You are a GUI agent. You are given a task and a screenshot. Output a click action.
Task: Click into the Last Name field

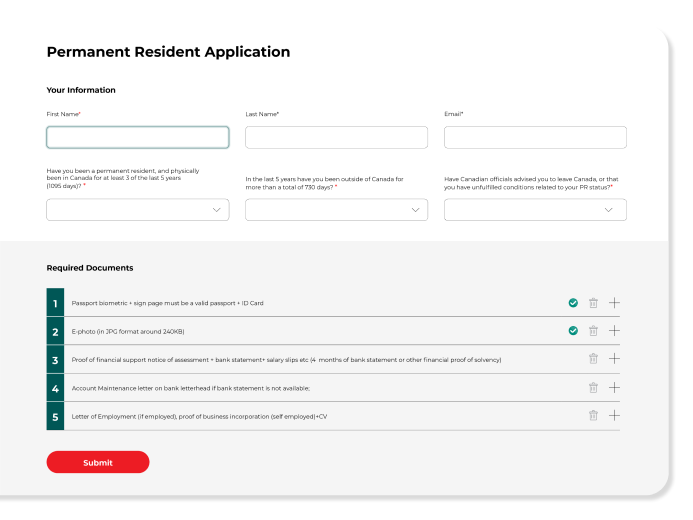pos(336,138)
